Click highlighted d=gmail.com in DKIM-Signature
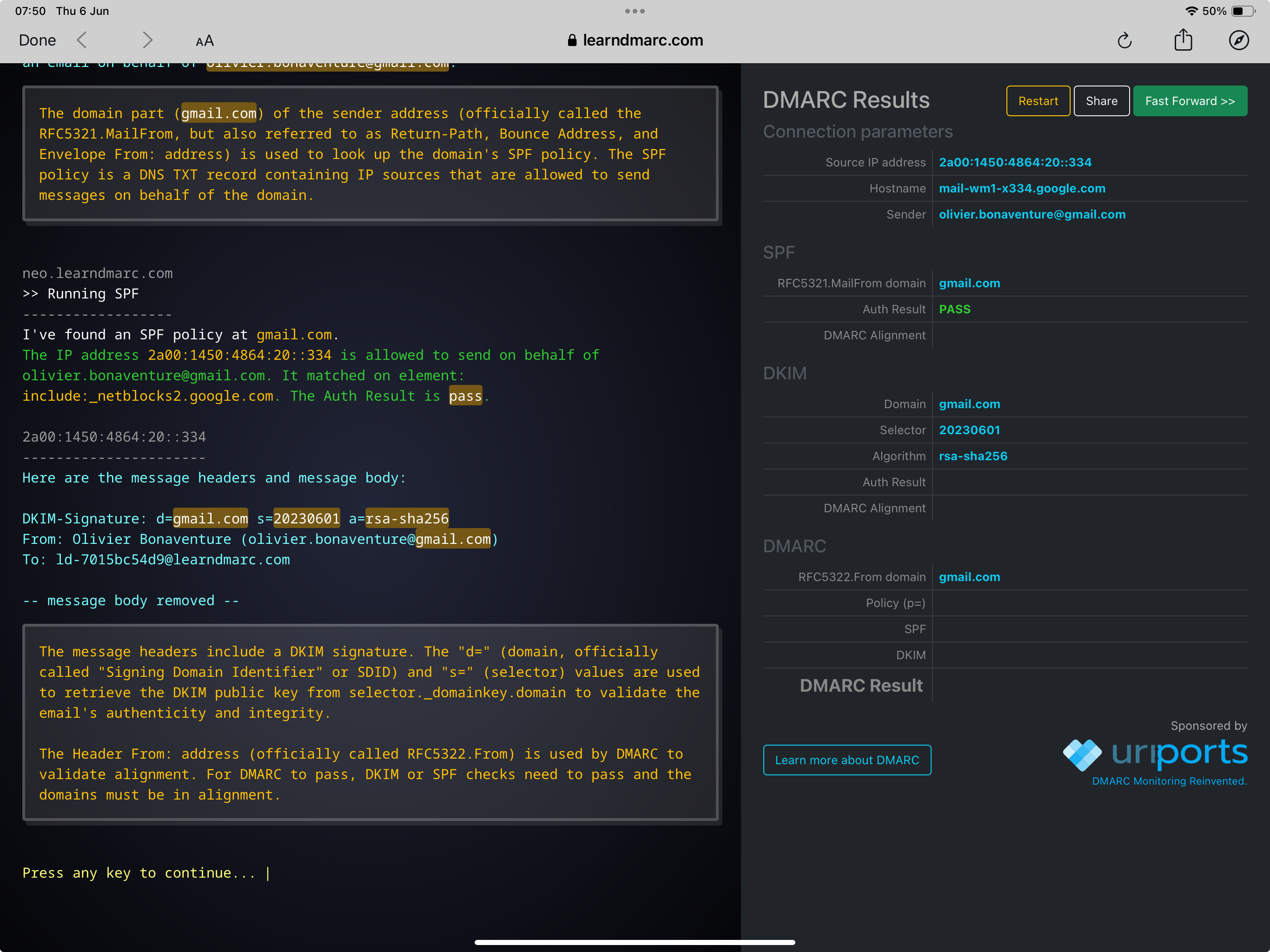The width and height of the screenshot is (1270, 952). click(210, 518)
